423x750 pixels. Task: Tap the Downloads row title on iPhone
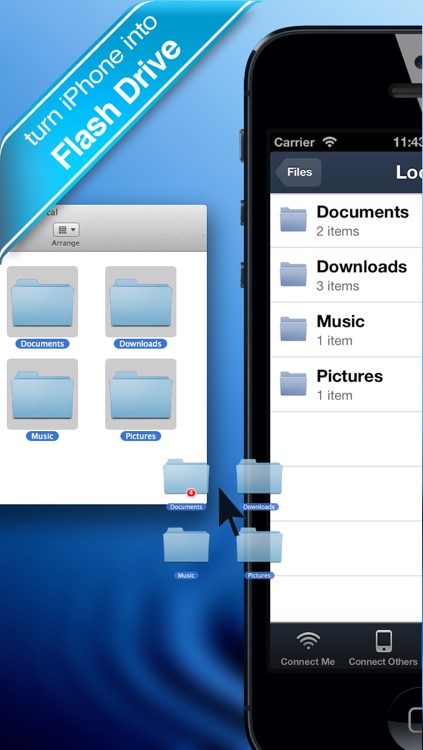click(x=362, y=266)
